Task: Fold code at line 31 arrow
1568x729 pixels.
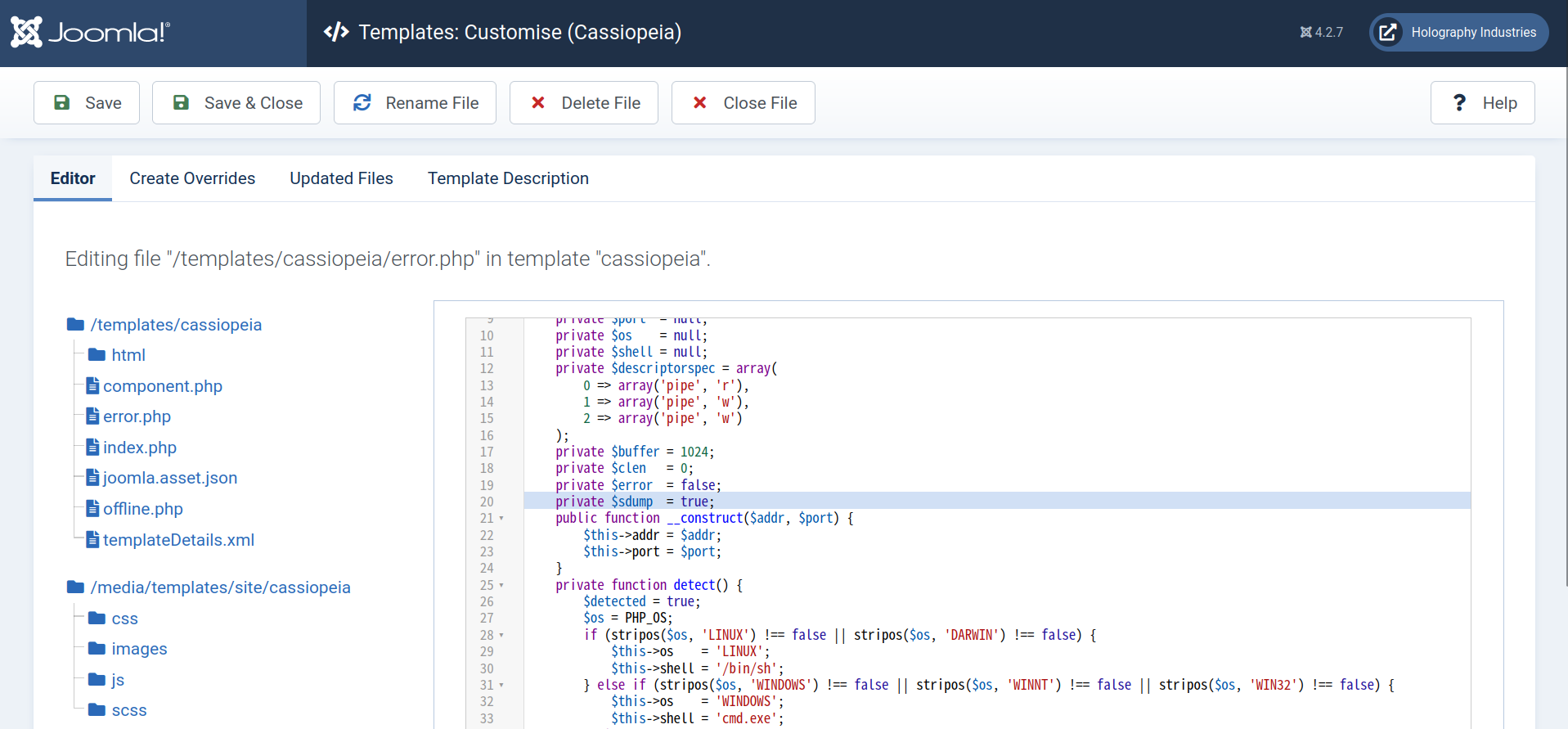Action: [x=501, y=685]
